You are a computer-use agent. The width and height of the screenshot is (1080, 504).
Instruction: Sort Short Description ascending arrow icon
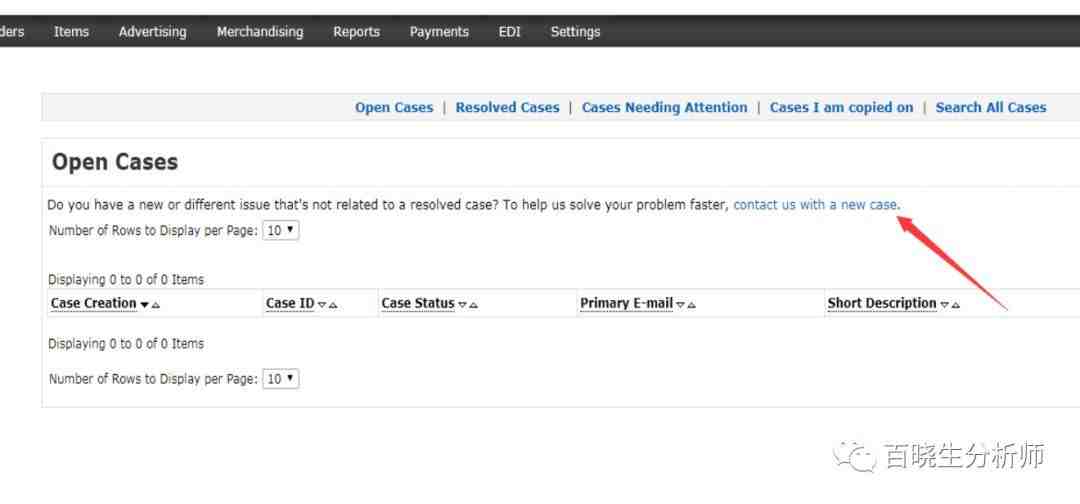956,304
